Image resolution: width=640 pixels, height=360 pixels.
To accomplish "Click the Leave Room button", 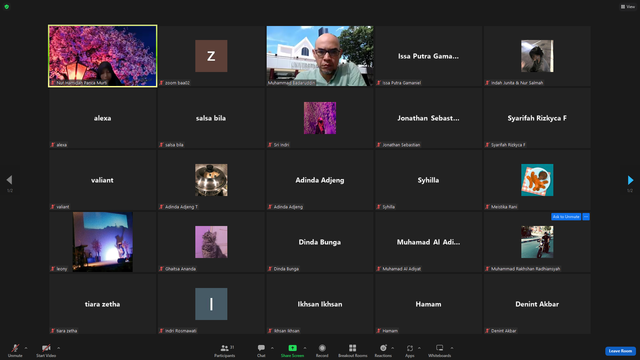I will [620, 351].
